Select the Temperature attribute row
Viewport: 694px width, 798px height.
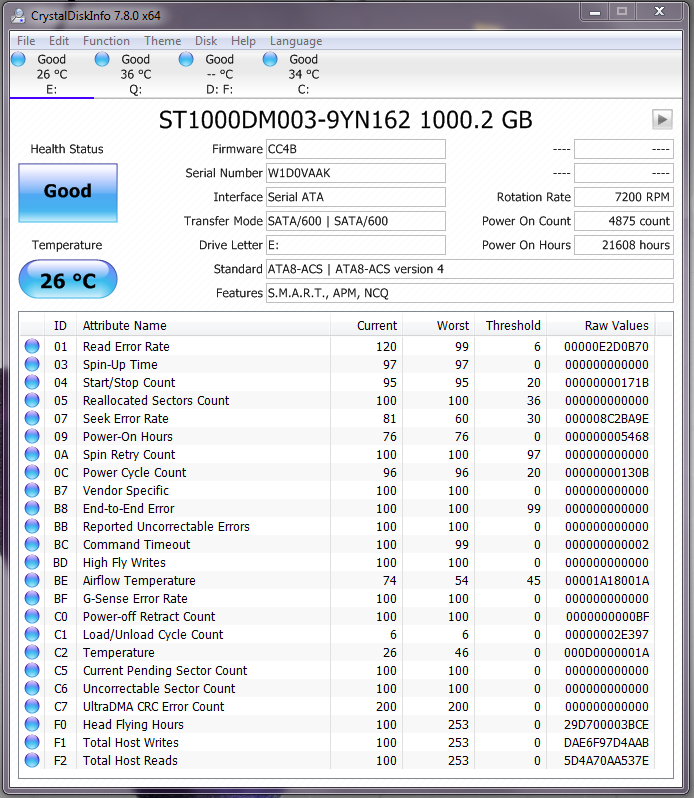(338, 652)
